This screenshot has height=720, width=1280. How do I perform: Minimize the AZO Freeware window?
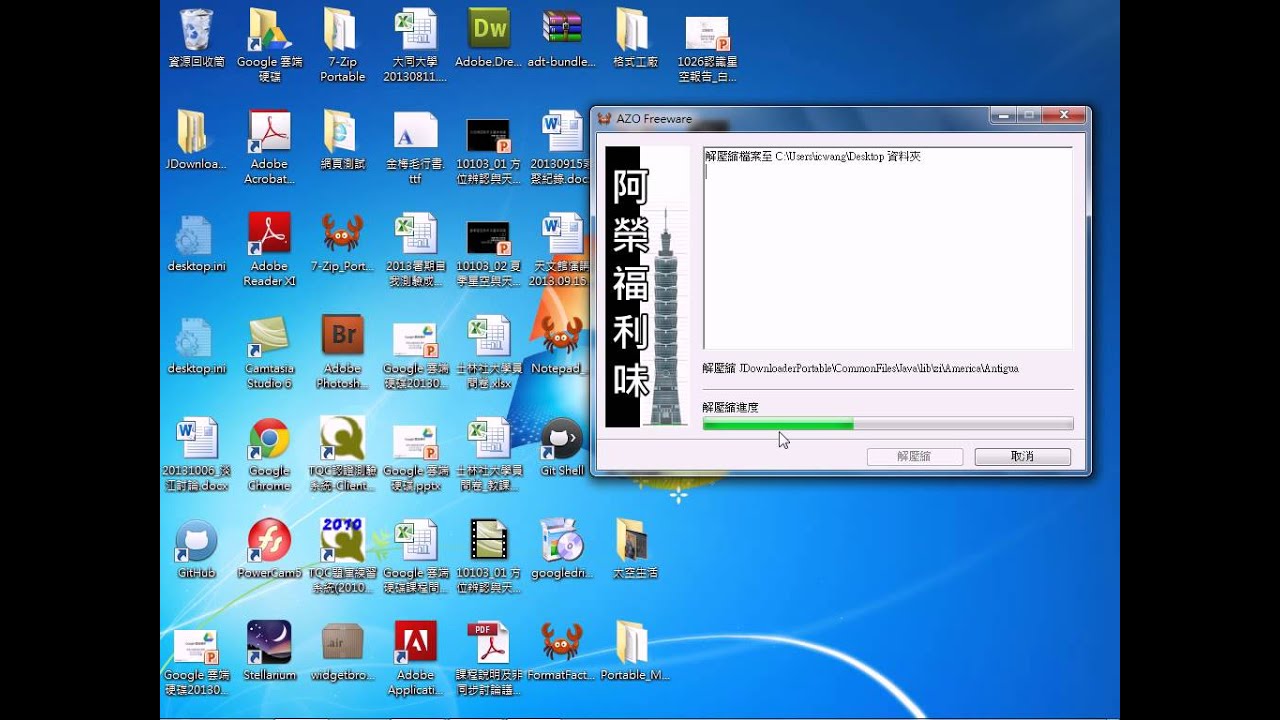point(1002,116)
